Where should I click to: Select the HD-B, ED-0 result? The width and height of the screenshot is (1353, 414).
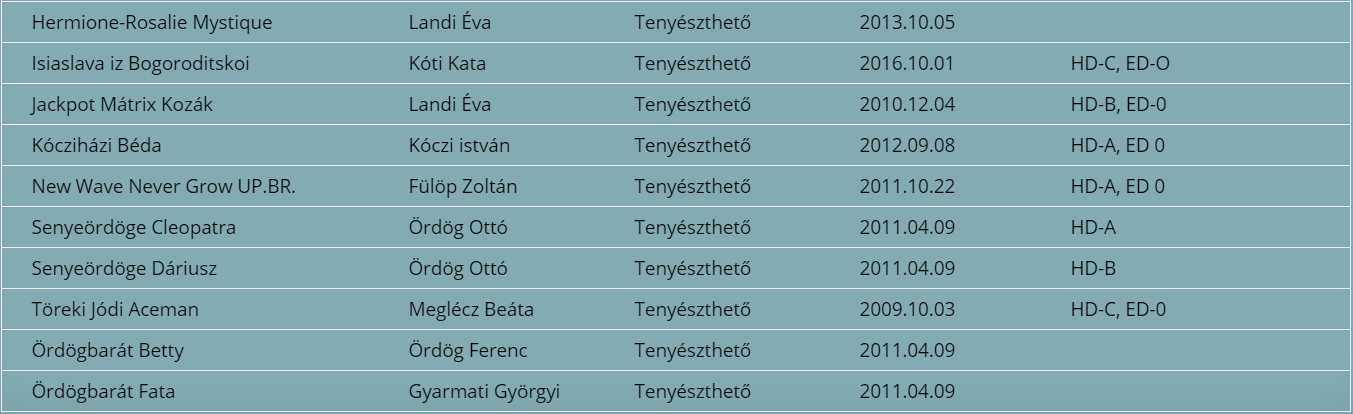click(x=1118, y=104)
